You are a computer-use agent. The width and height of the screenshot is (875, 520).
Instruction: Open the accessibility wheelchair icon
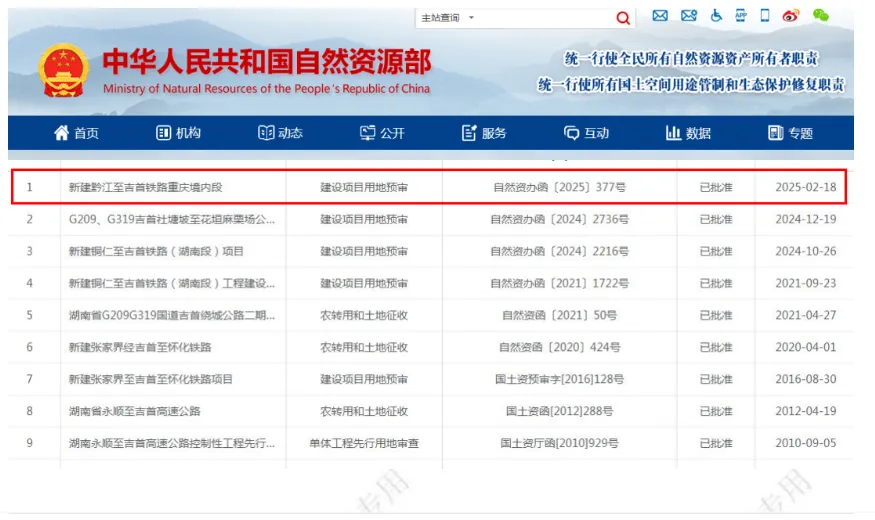click(x=716, y=16)
